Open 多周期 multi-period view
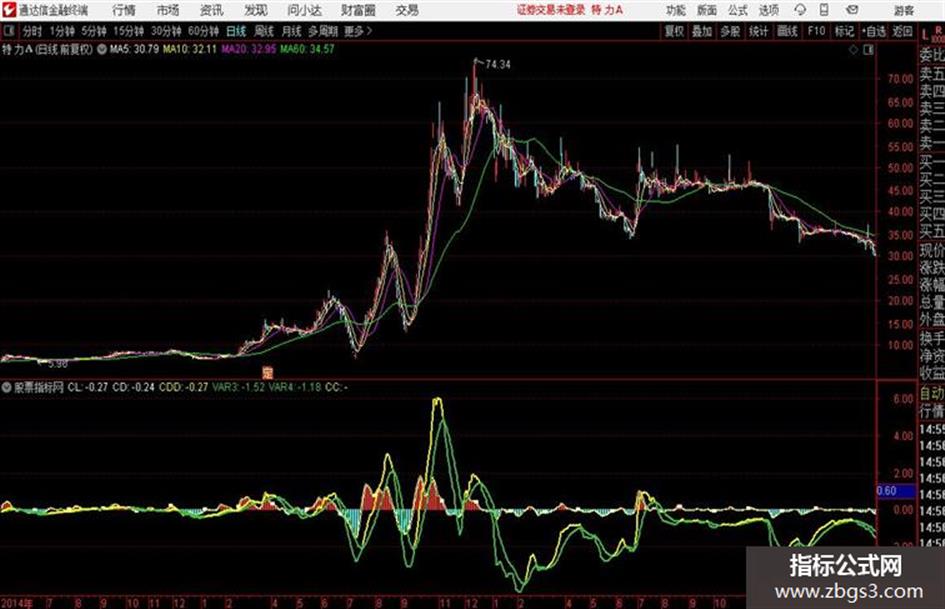Viewport: 945px width, 609px height. (x=323, y=31)
